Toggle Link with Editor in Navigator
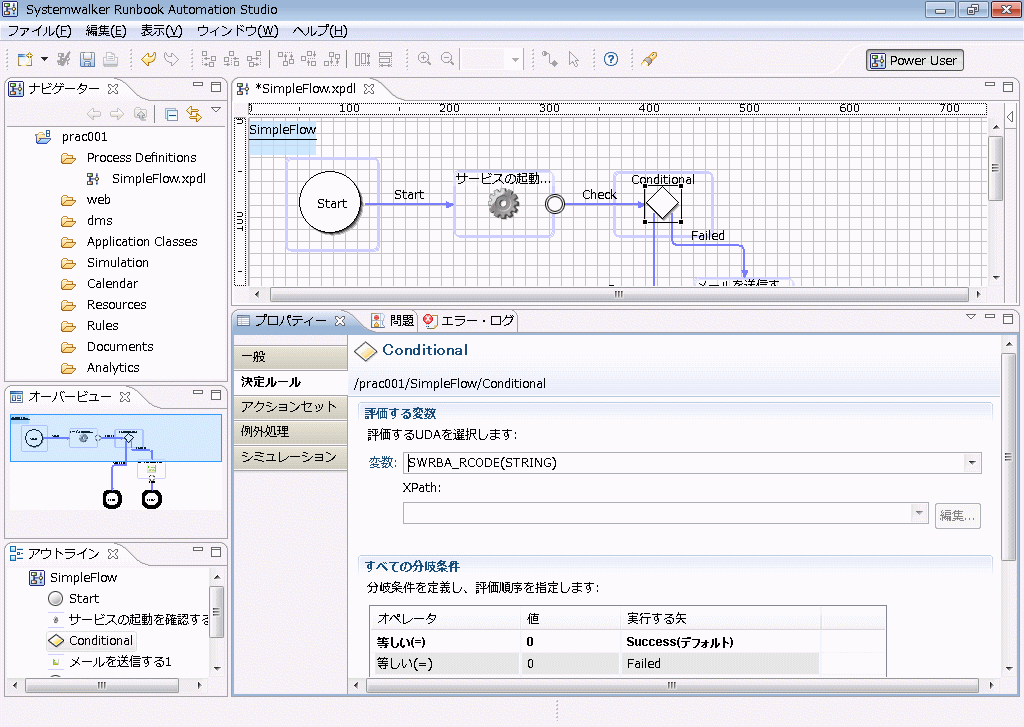 (x=194, y=114)
